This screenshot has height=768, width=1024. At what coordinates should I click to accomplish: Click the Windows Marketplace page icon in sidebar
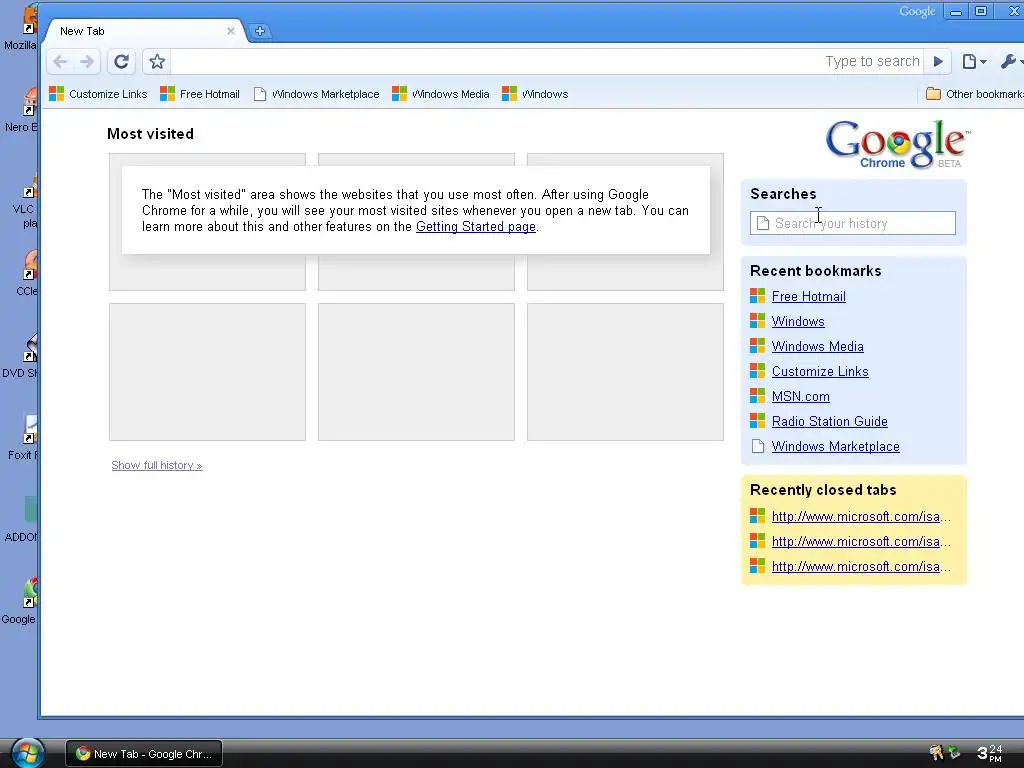(758, 447)
